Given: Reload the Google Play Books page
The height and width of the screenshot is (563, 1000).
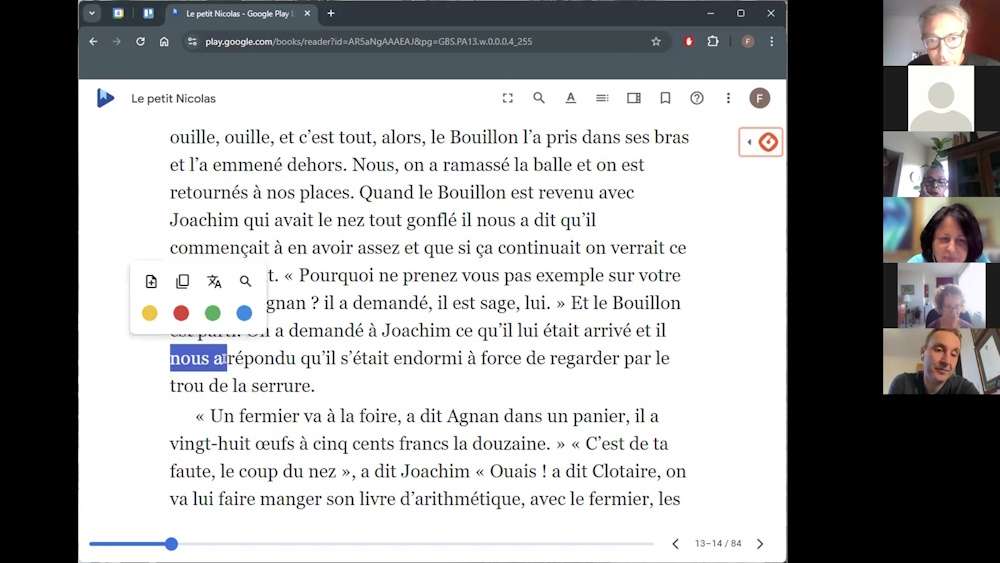Looking at the screenshot, I should 140,41.
